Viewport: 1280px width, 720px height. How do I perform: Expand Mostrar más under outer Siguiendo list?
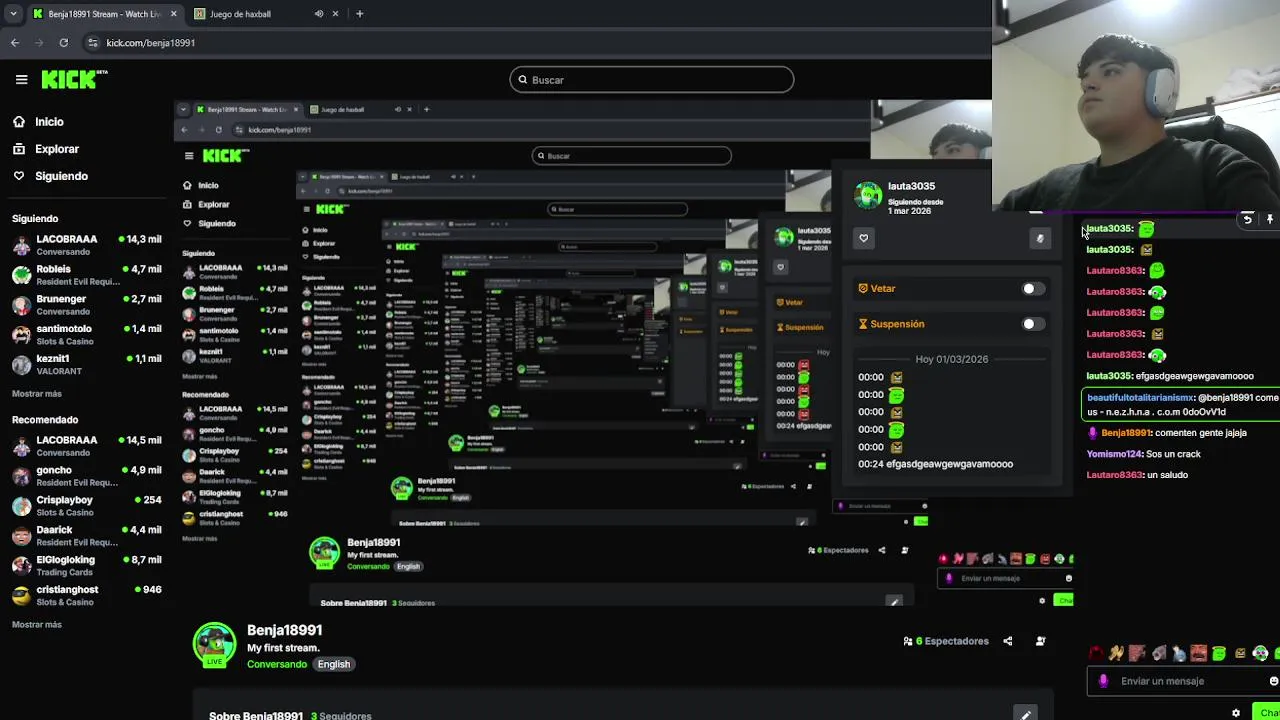point(37,394)
